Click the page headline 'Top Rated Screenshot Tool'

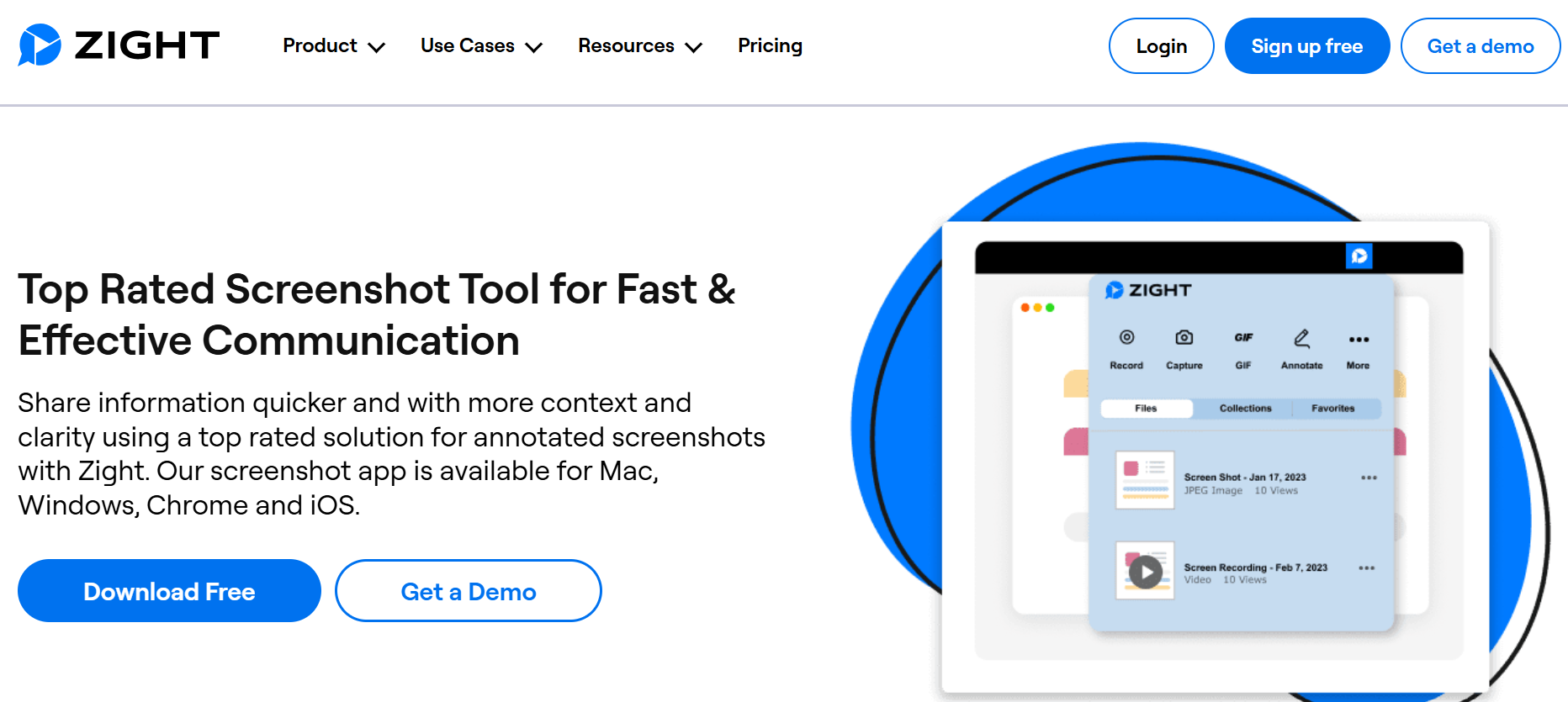pyautogui.click(x=377, y=314)
